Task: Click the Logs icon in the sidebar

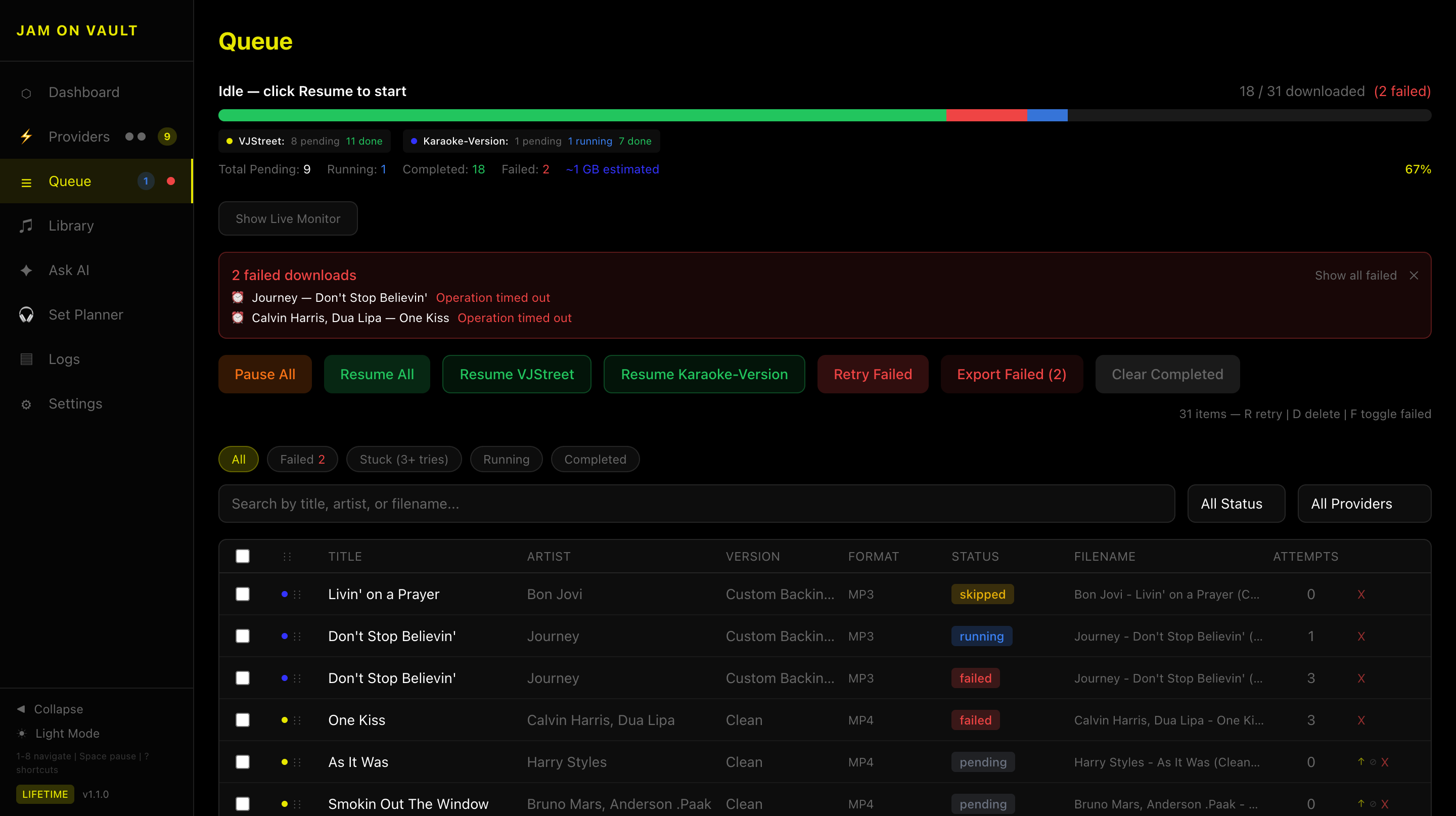Action: tap(26, 359)
